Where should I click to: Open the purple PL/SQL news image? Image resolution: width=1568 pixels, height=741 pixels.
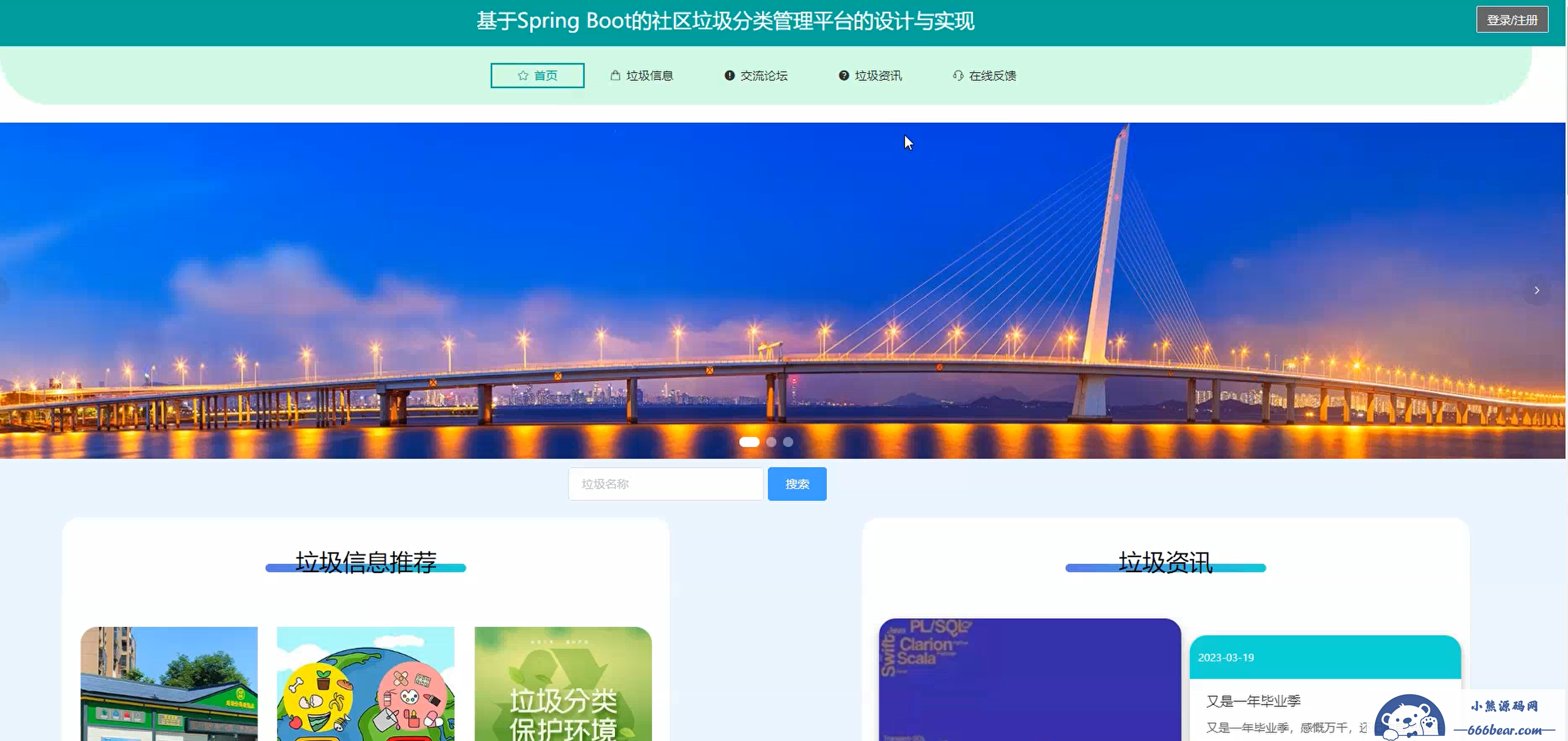pos(1030,680)
